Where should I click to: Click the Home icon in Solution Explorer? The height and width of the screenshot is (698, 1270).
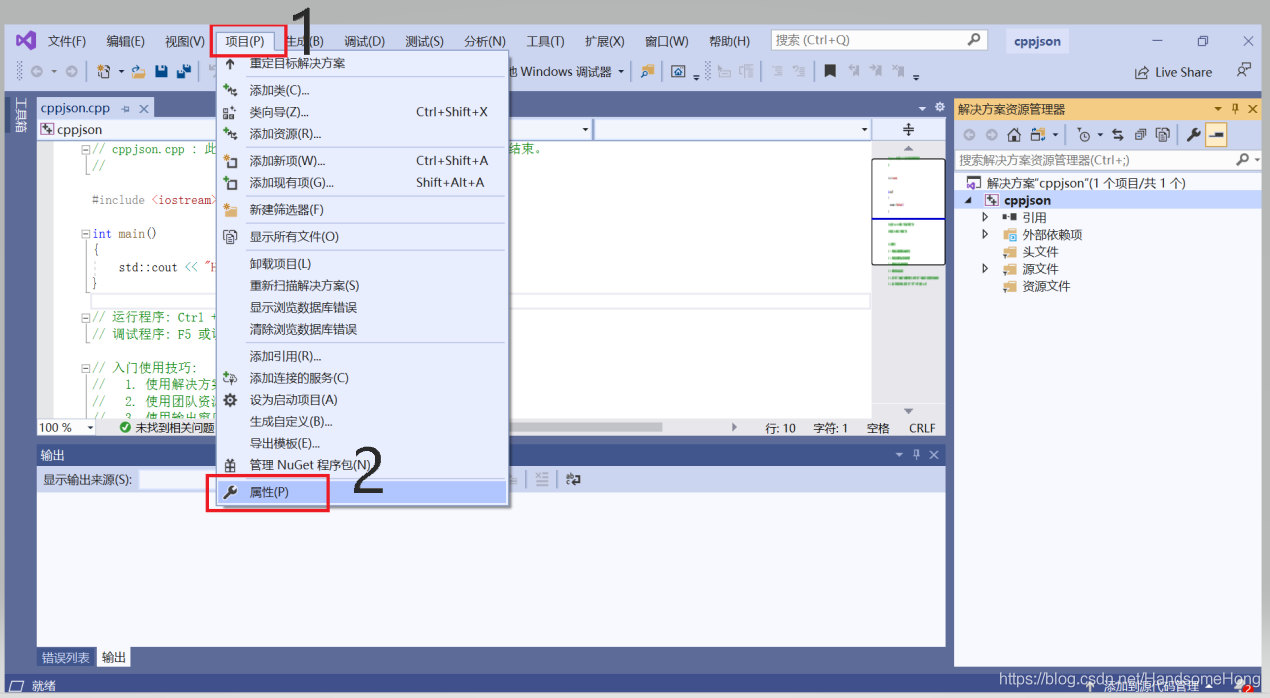pyautogui.click(x=1014, y=135)
